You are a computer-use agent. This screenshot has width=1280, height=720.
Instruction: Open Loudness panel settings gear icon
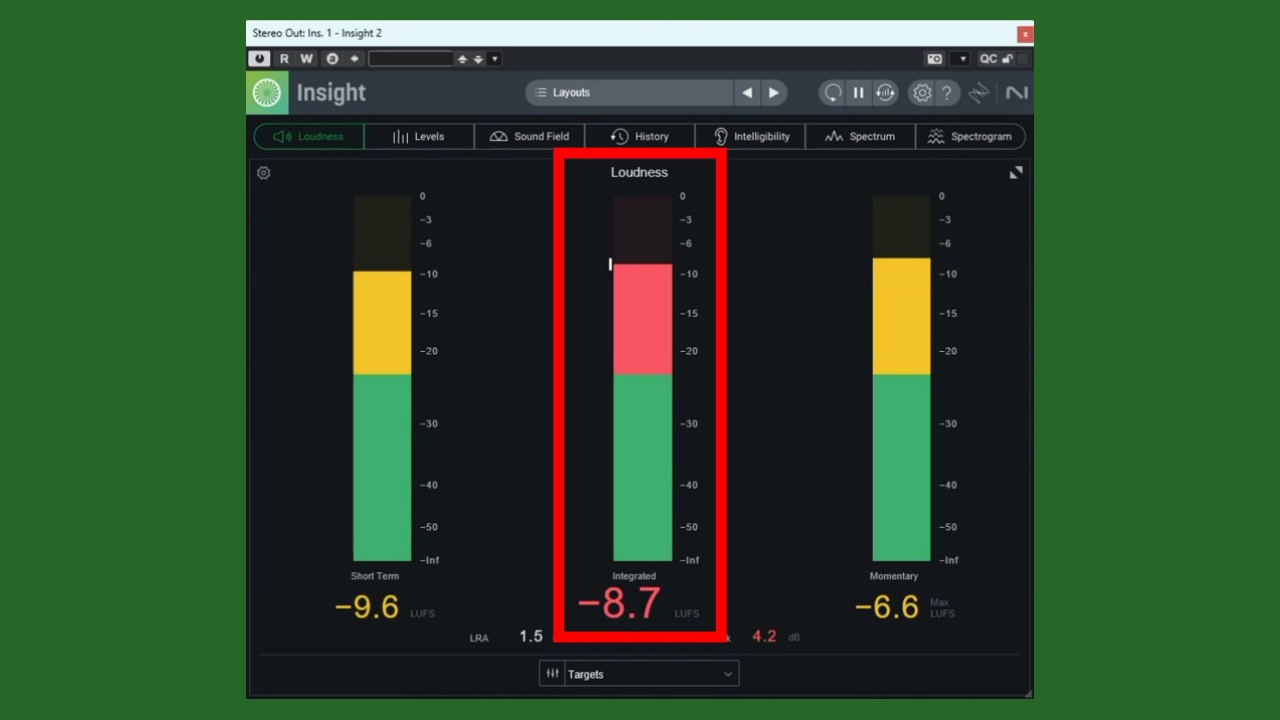click(x=264, y=173)
